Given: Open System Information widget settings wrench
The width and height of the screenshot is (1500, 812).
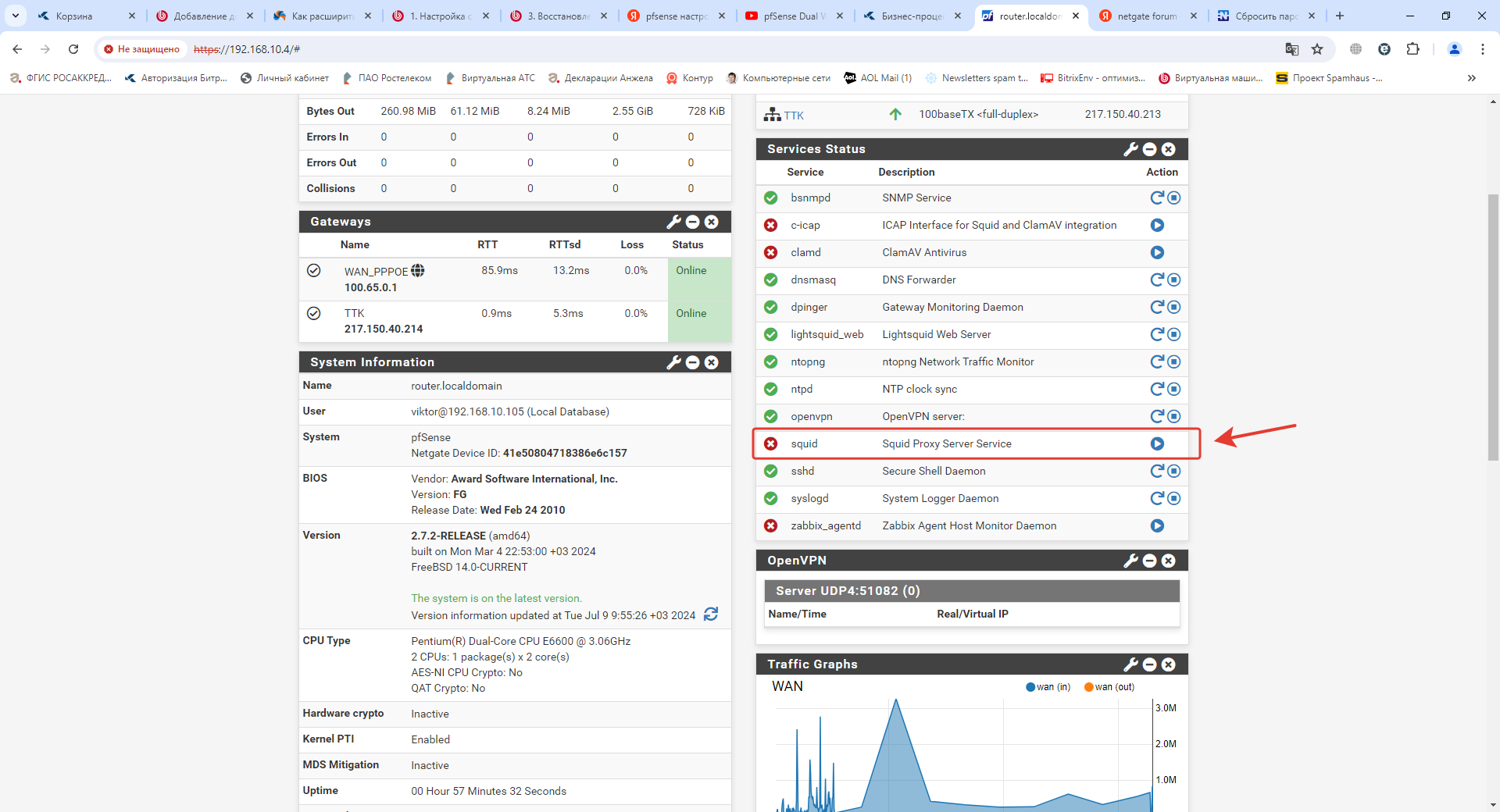Looking at the screenshot, I should [673, 362].
